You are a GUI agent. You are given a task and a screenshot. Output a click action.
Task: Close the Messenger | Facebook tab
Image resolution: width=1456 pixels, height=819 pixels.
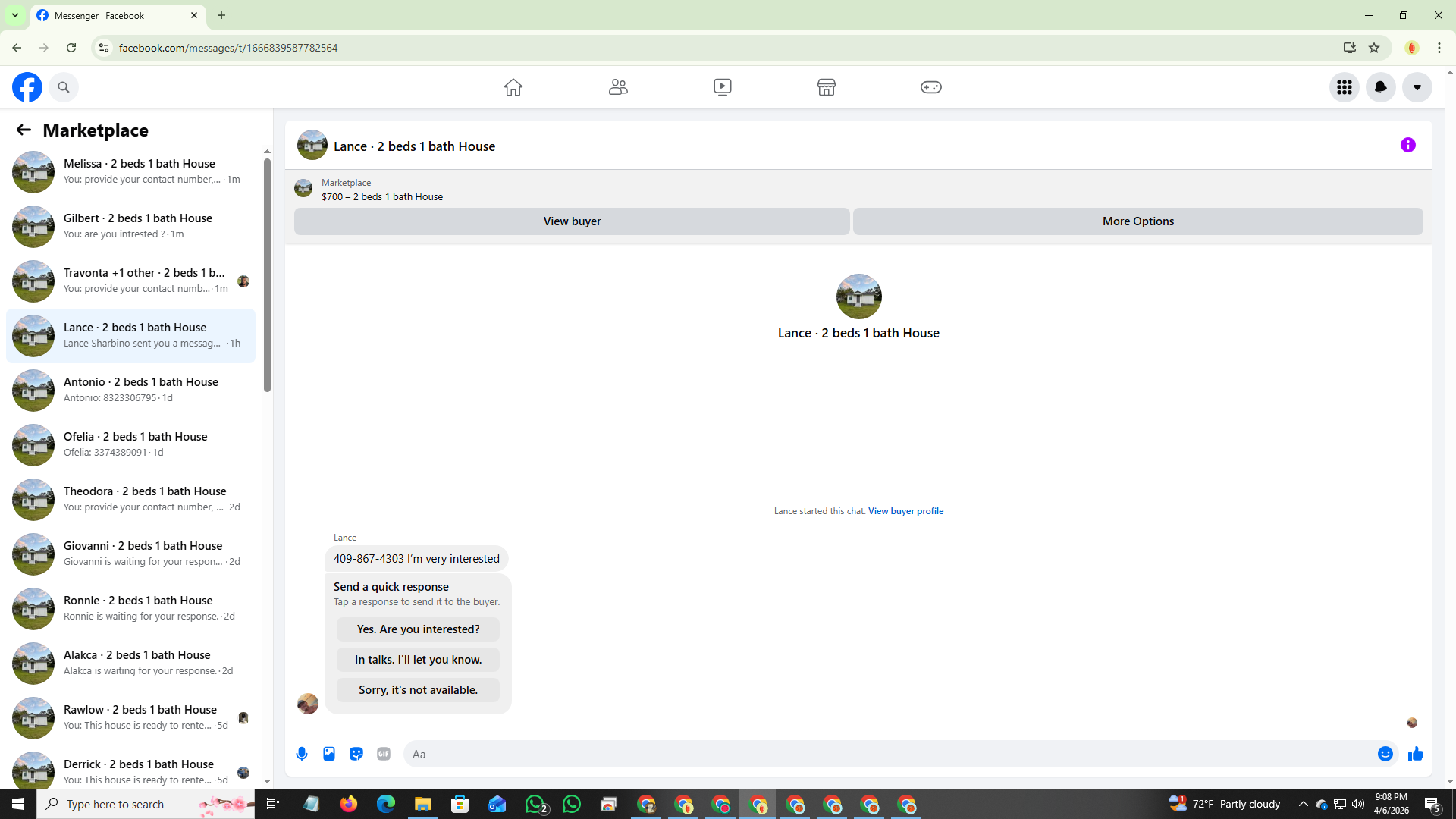click(194, 15)
